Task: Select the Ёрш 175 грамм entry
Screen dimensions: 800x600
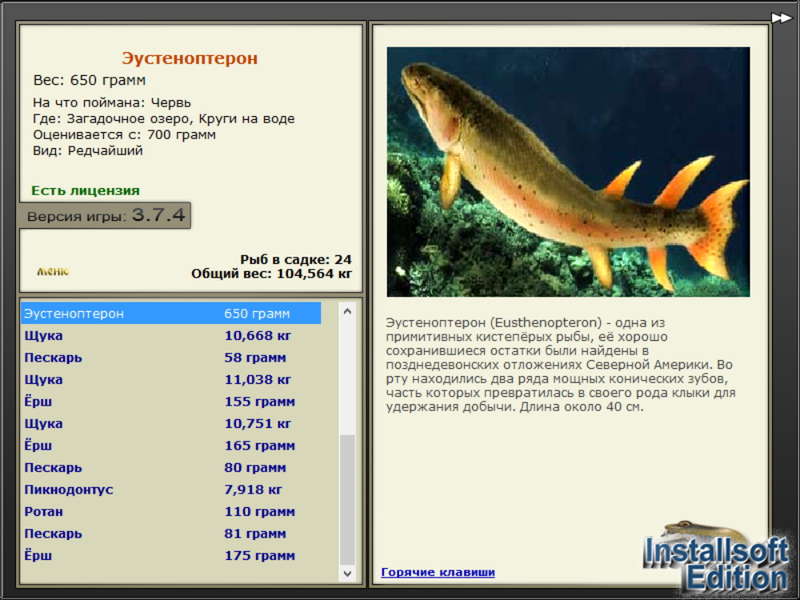Action: point(171,555)
